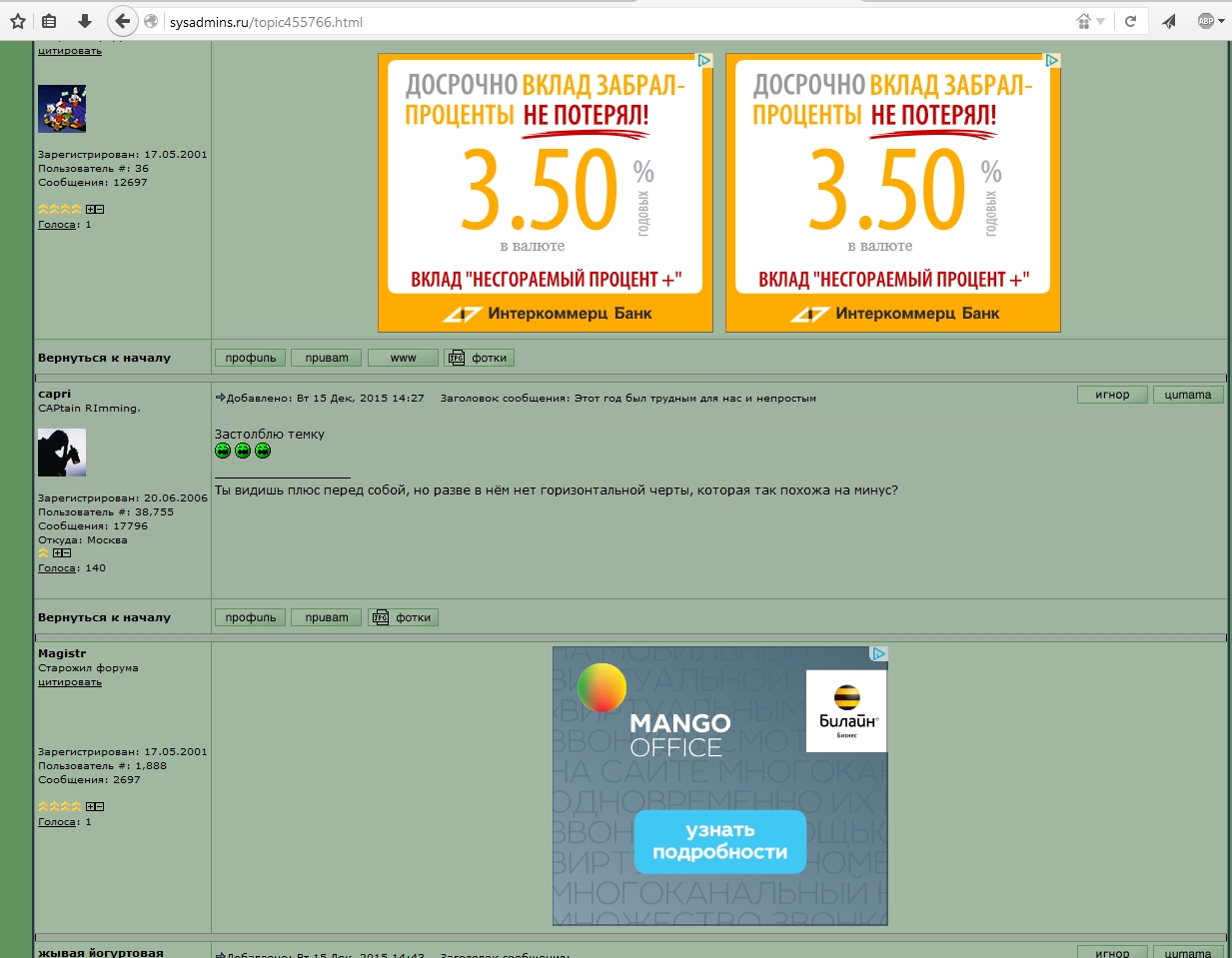Go back using the browser back arrow
1232x958 pixels.
point(122,21)
